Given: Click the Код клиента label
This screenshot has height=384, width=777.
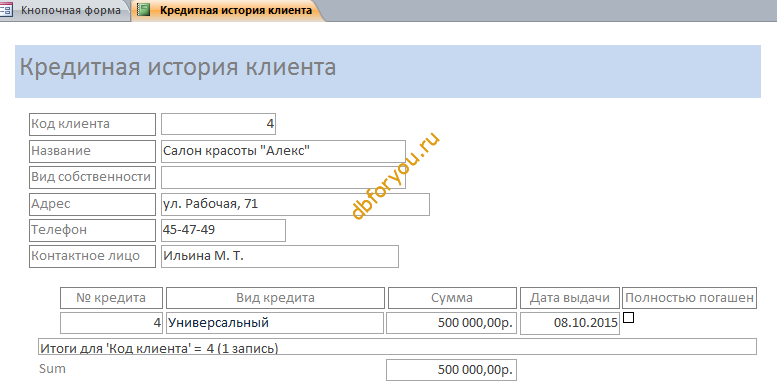Looking at the screenshot, I should (x=92, y=124).
